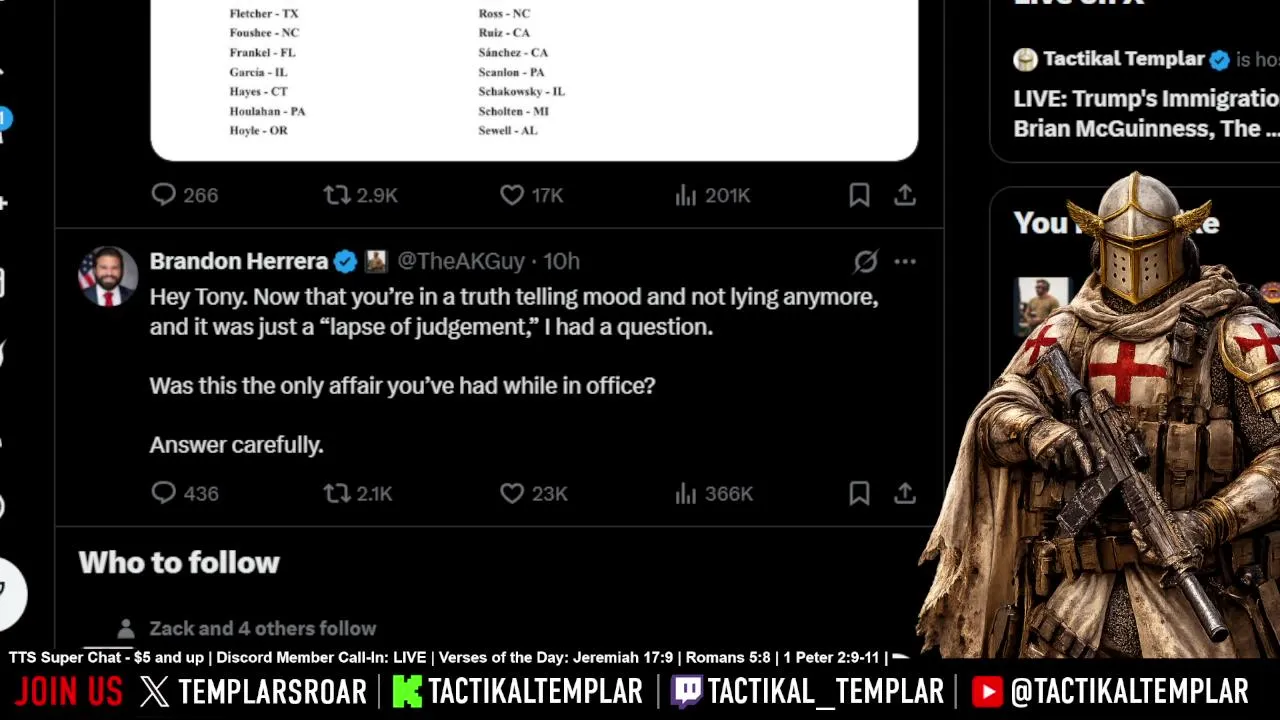Open Brandon Herrera's display name link
The width and height of the screenshot is (1280, 720).
tap(239, 261)
